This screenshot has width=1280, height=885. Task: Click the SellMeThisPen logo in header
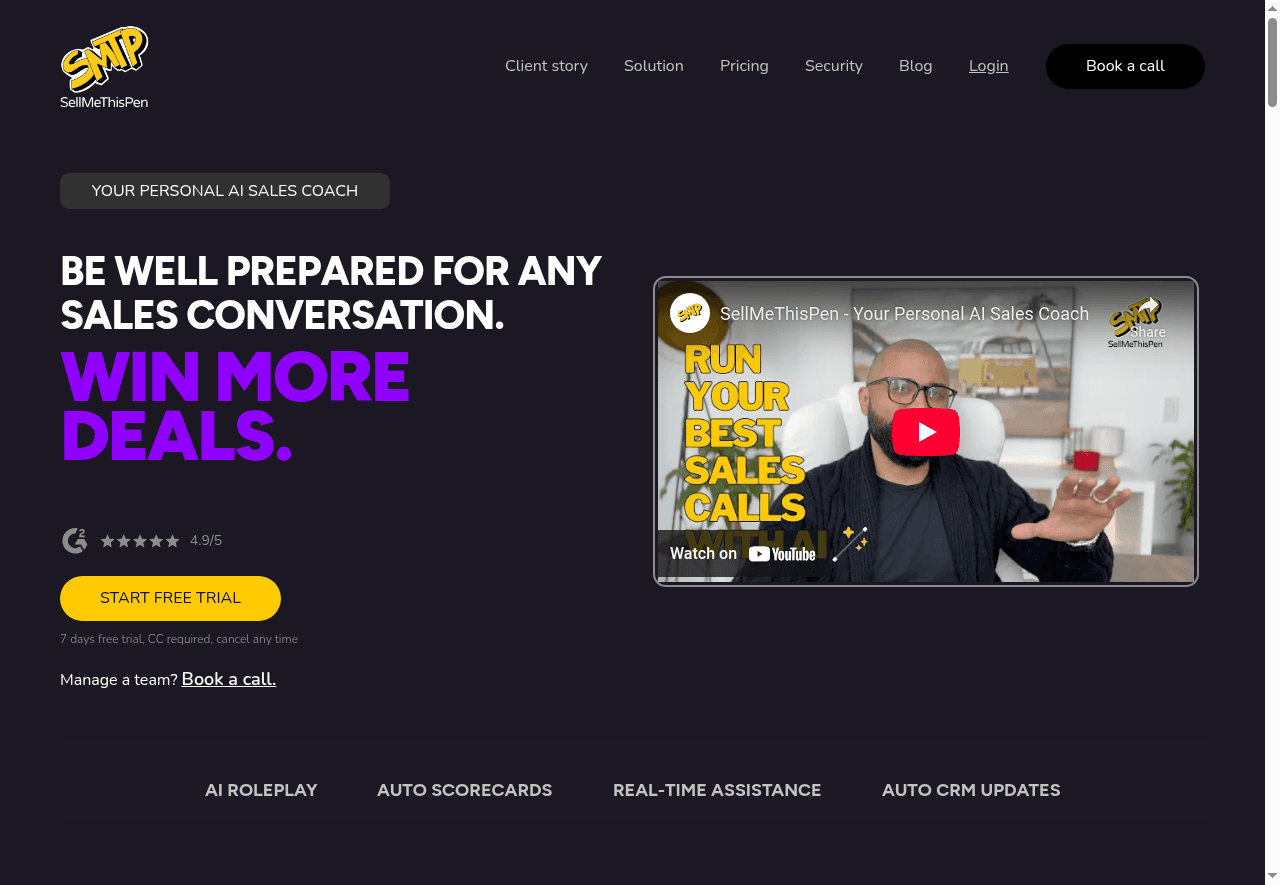[104, 67]
